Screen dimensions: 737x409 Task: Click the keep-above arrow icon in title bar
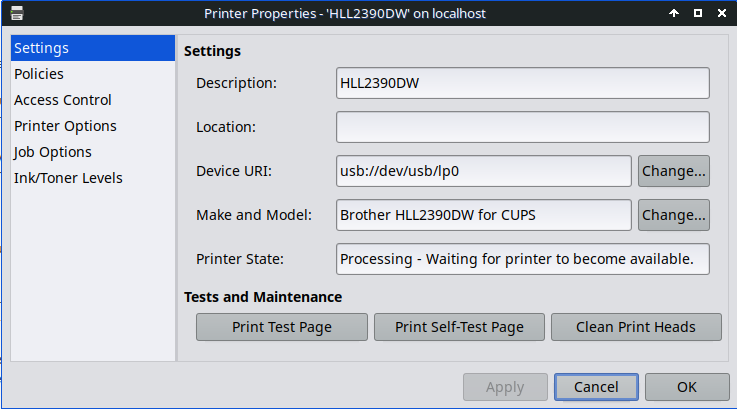click(674, 13)
